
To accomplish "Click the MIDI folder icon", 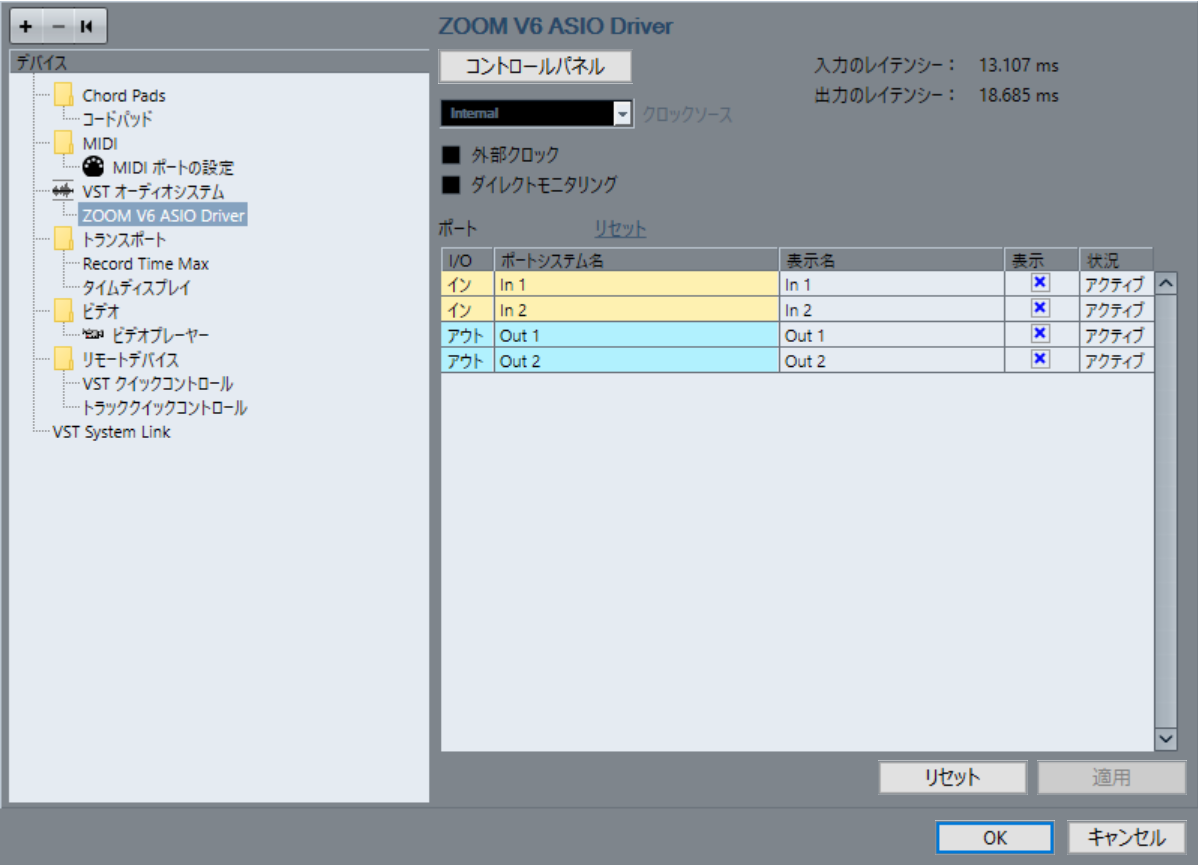I will pos(64,143).
